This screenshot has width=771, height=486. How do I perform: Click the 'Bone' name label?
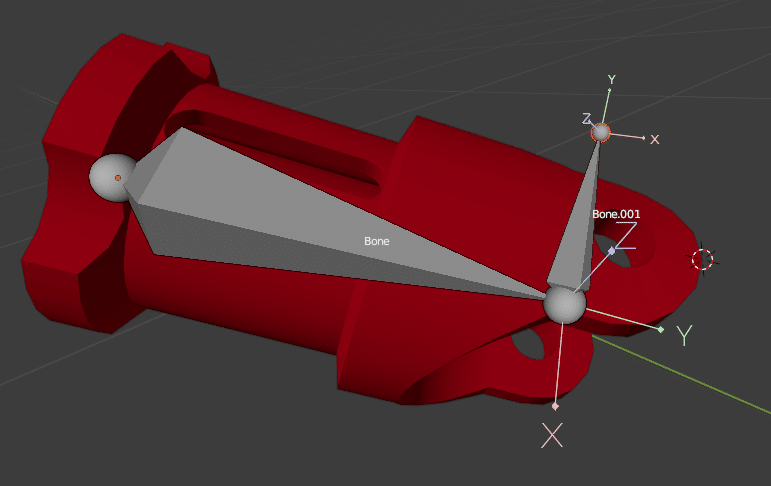coord(377,241)
